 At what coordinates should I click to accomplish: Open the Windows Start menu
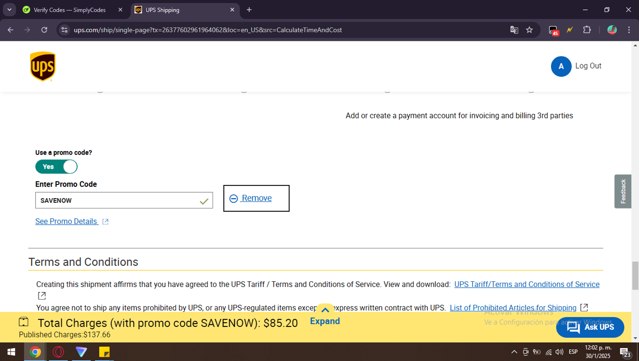11,352
